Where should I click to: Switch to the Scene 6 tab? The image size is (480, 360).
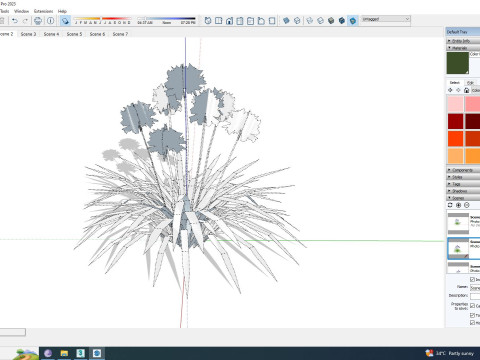[x=97, y=34]
